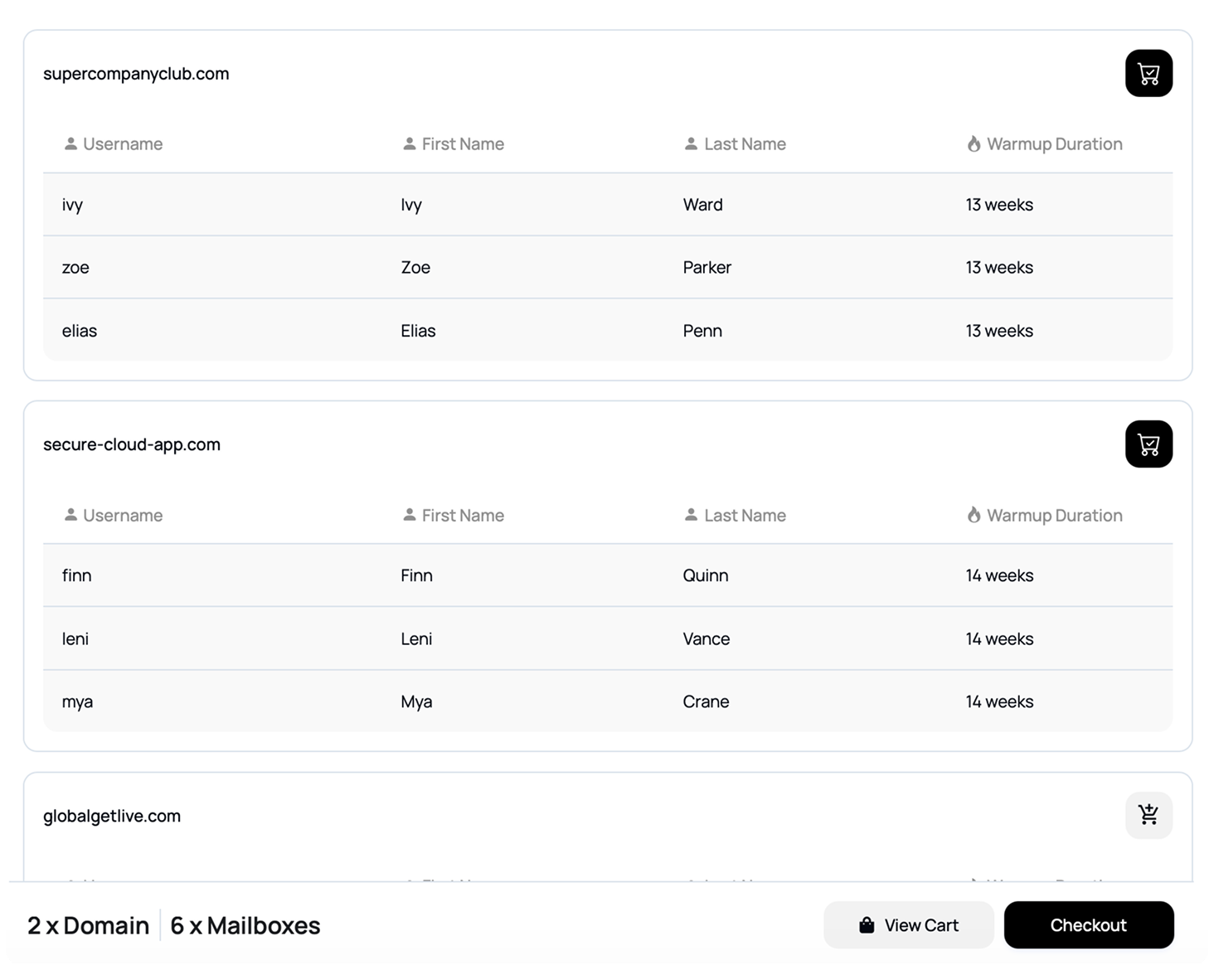Viewport: 1214px width, 980px height.
Task: Click the Username person icon in supercompanyclub.com table
Action: (71, 143)
